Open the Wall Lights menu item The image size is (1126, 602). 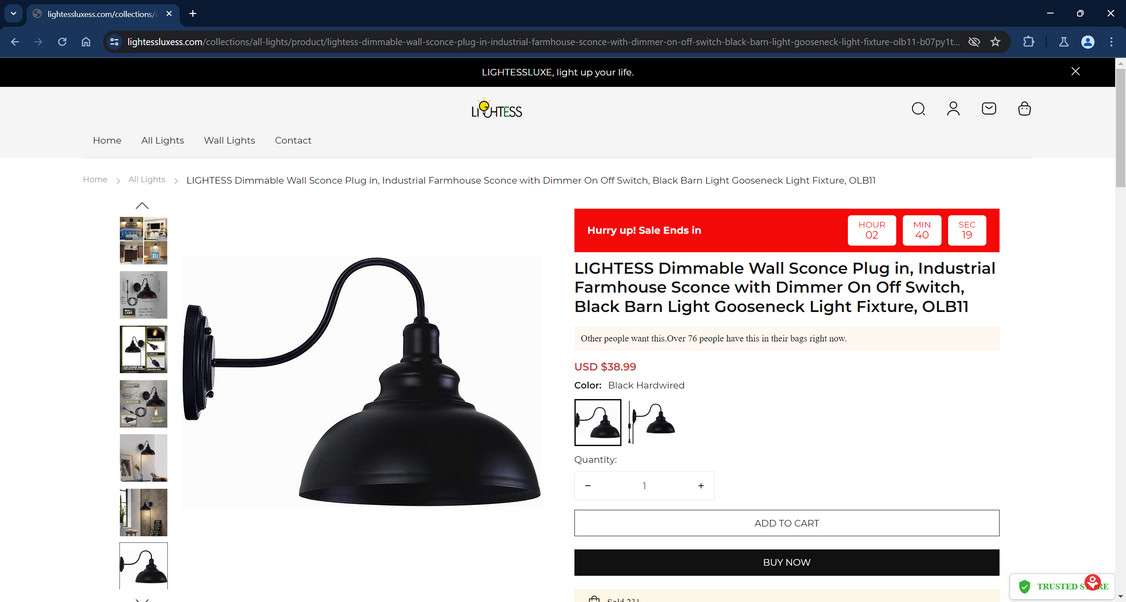pos(229,140)
